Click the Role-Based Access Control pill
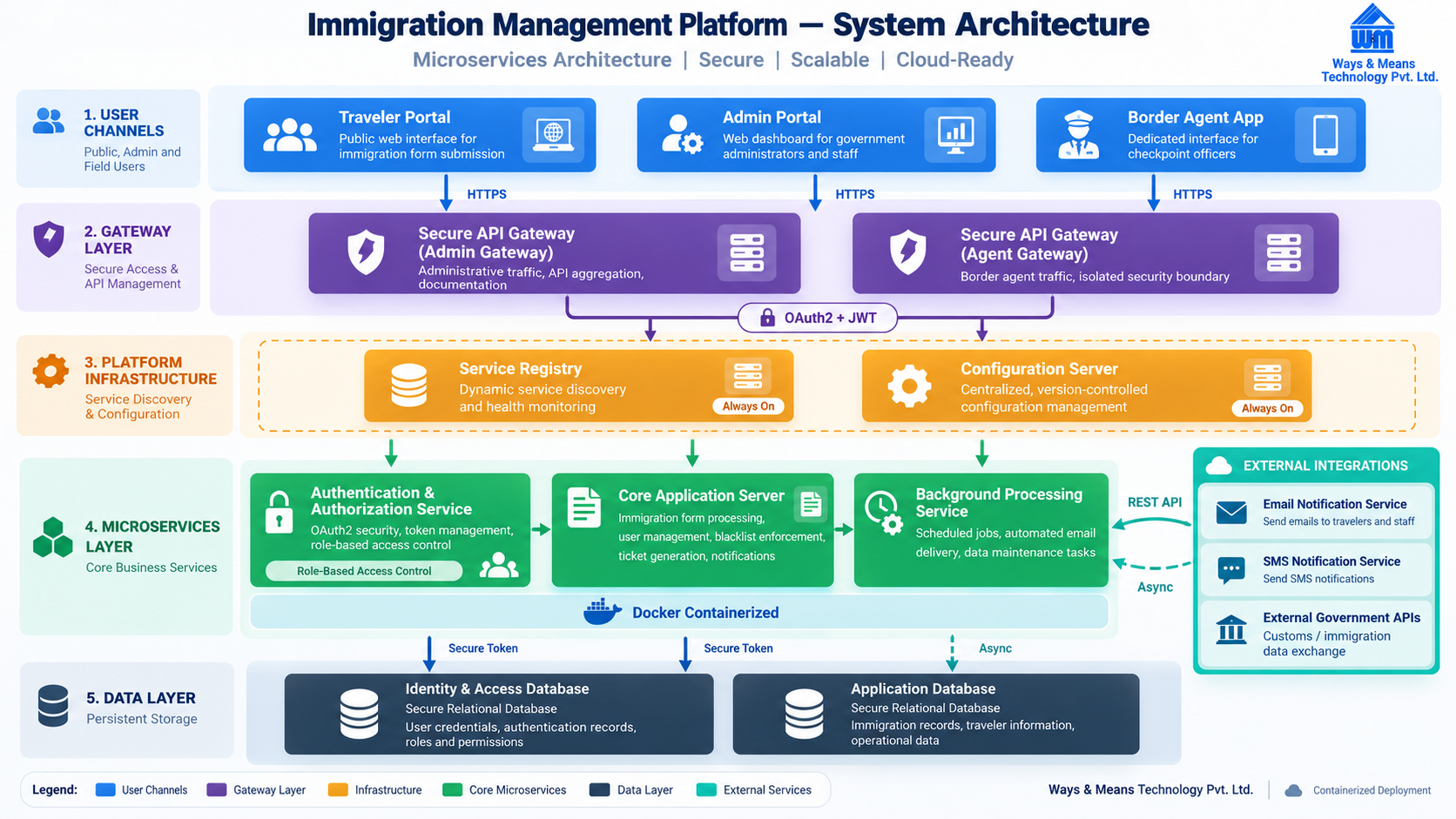This screenshot has height=819, width=1456. (364, 571)
